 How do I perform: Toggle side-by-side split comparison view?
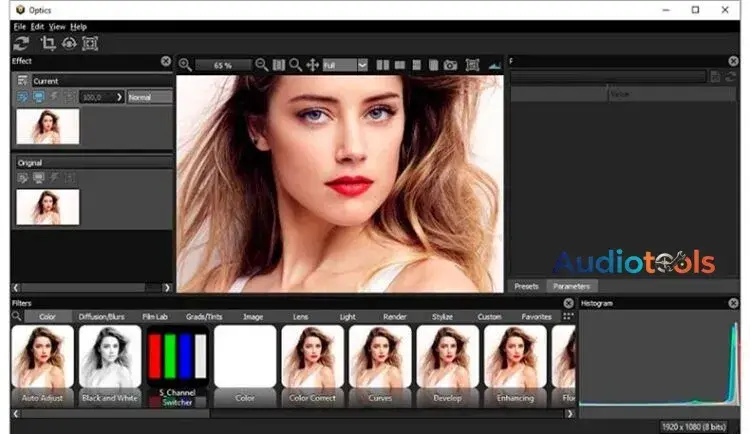pyautogui.click(x=384, y=65)
